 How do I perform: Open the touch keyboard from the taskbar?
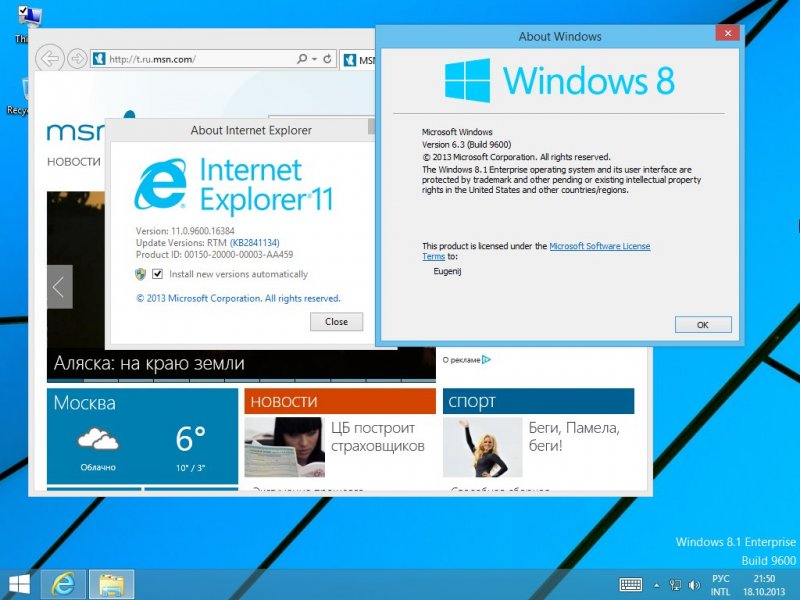(x=631, y=585)
